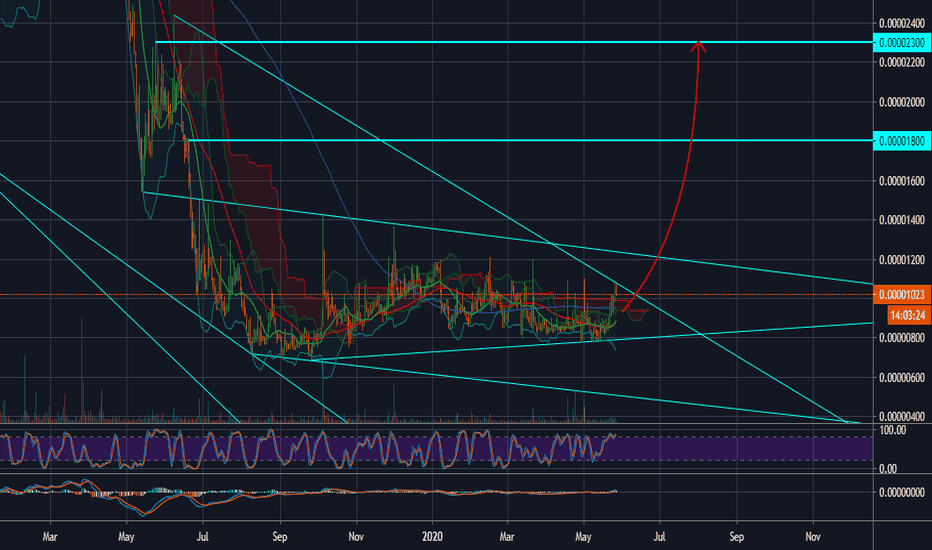Click the first Jul label on time axis
The width and height of the screenshot is (932, 550).
[x=203, y=537]
